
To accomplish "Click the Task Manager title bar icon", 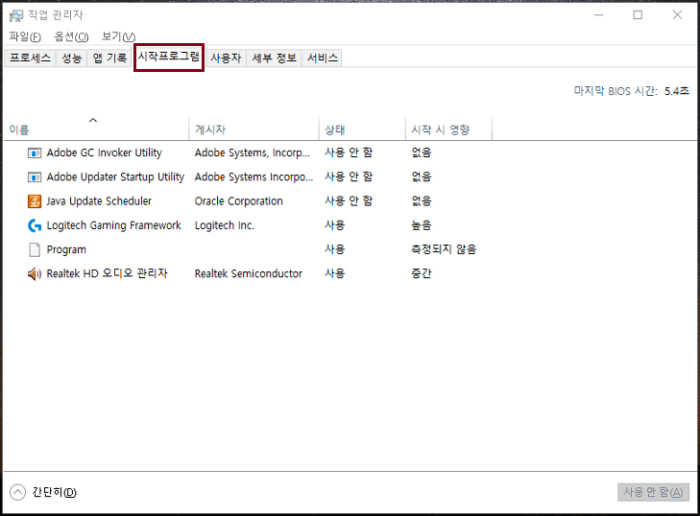I will pyautogui.click(x=16, y=16).
